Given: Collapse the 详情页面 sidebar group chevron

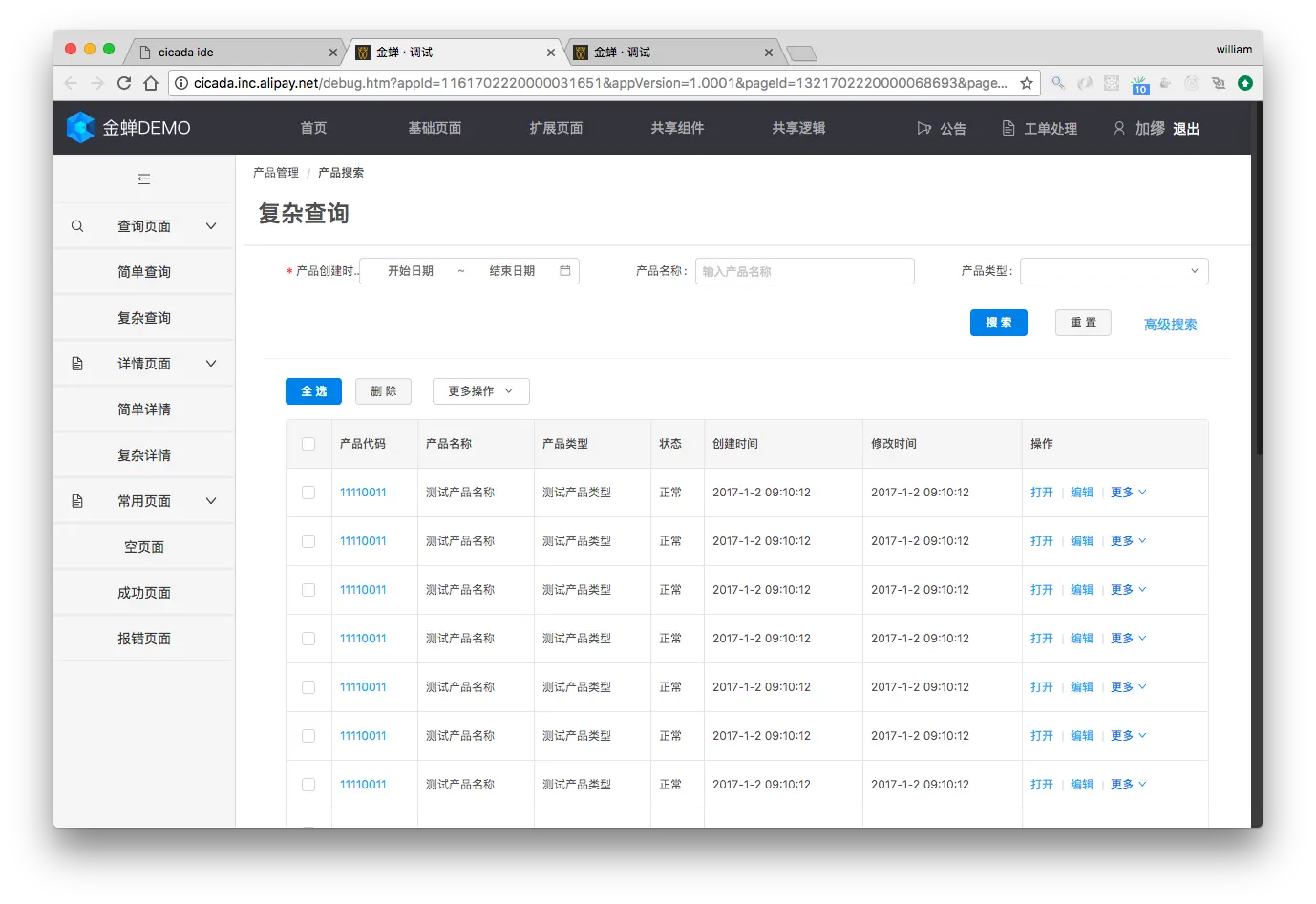Looking at the screenshot, I should [211, 364].
